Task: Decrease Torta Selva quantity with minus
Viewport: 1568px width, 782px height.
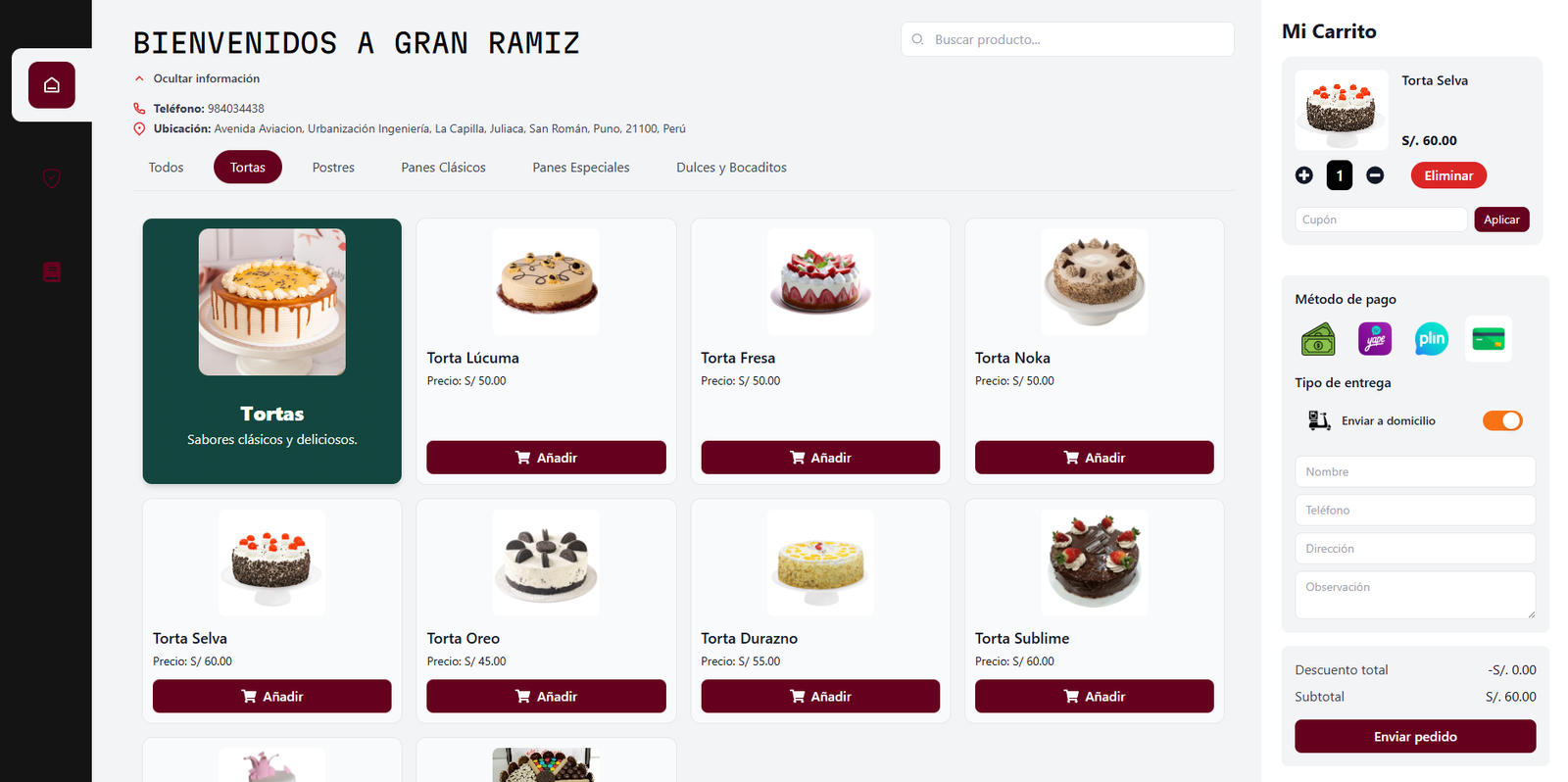Action: click(1375, 175)
